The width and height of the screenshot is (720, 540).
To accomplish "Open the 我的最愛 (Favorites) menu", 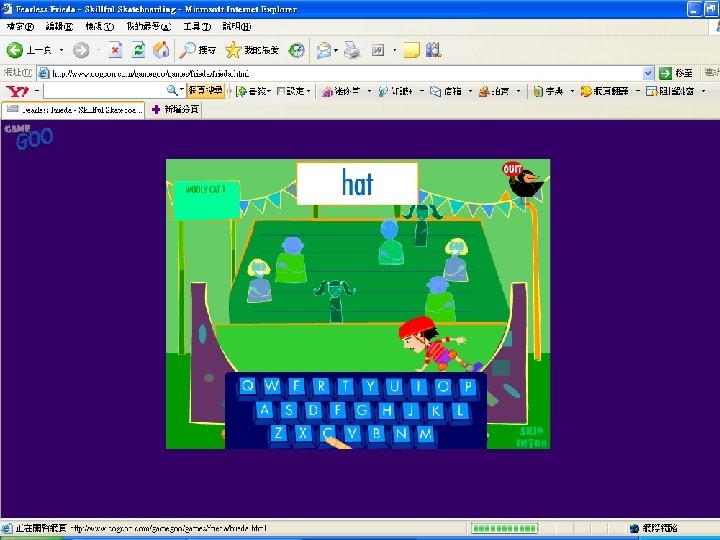I will pyautogui.click(x=149, y=27).
